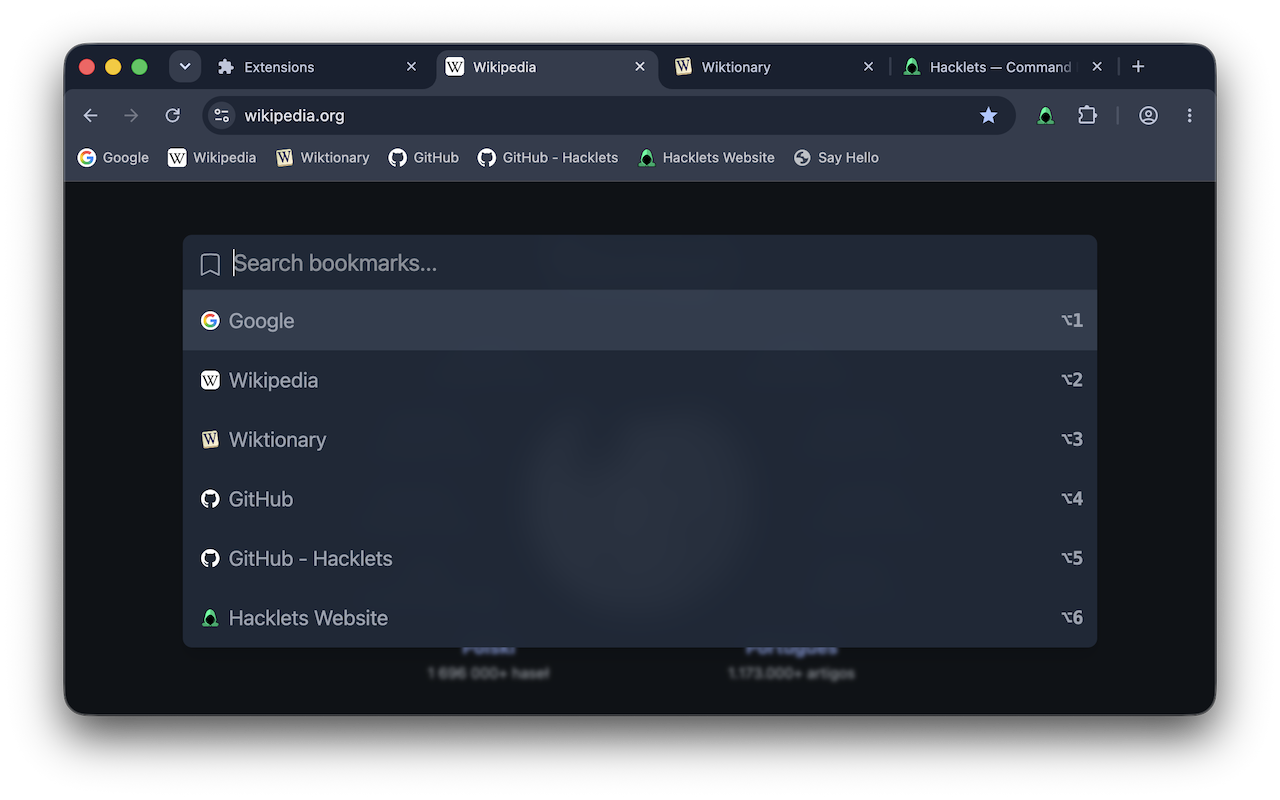Open the tab search dropdown chevron

point(185,67)
